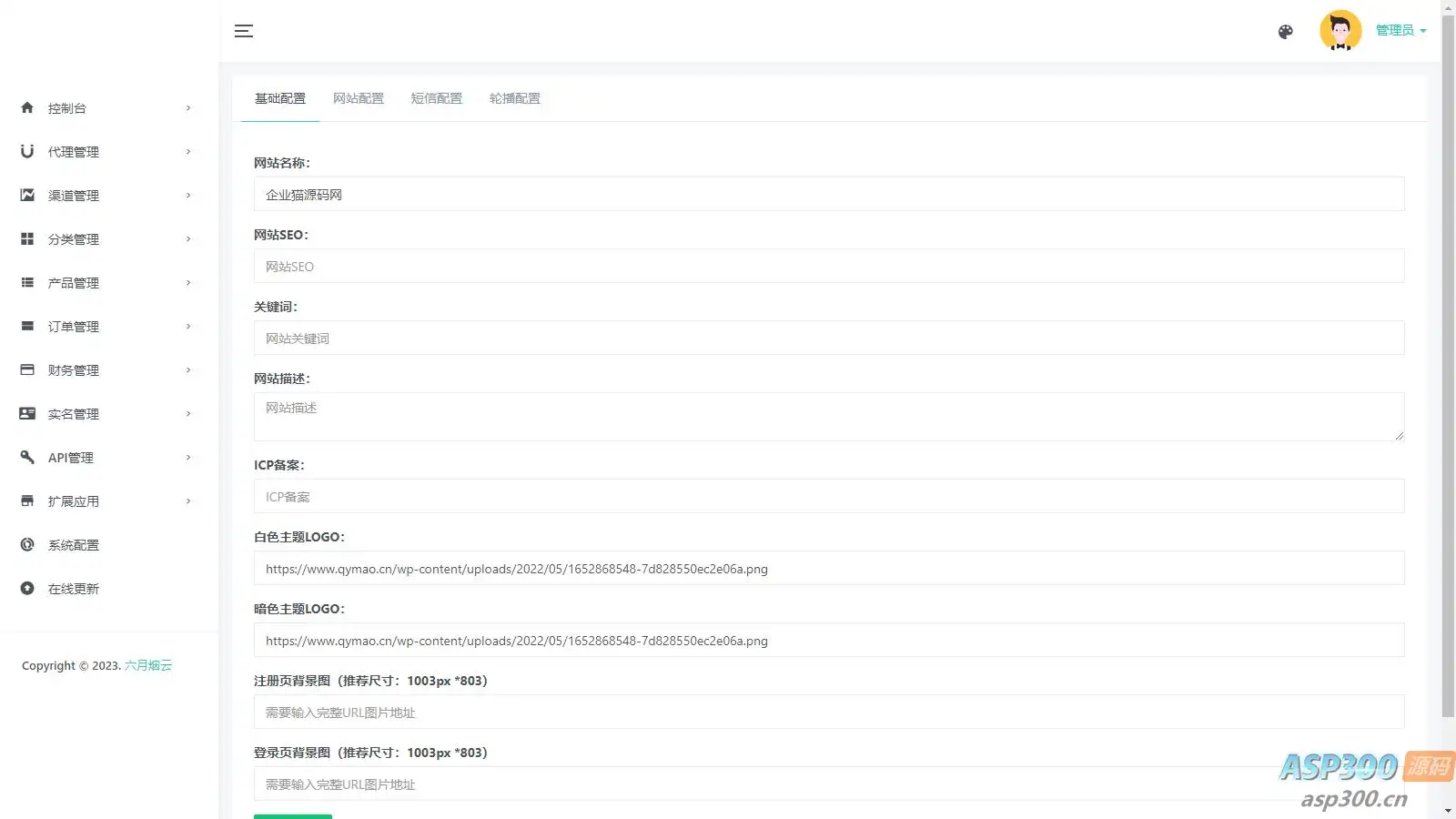Click the store icon for 扩展应用

(x=27, y=500)
